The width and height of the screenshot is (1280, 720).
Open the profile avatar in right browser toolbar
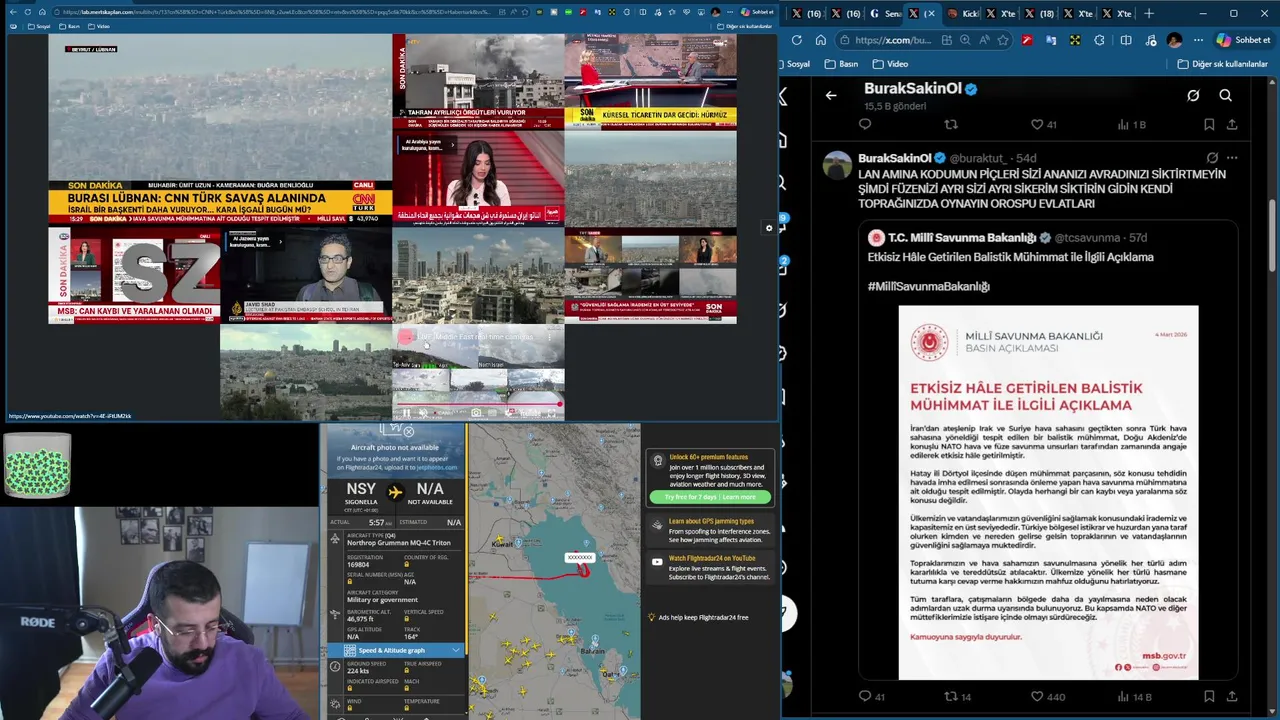click(1174, 40)
